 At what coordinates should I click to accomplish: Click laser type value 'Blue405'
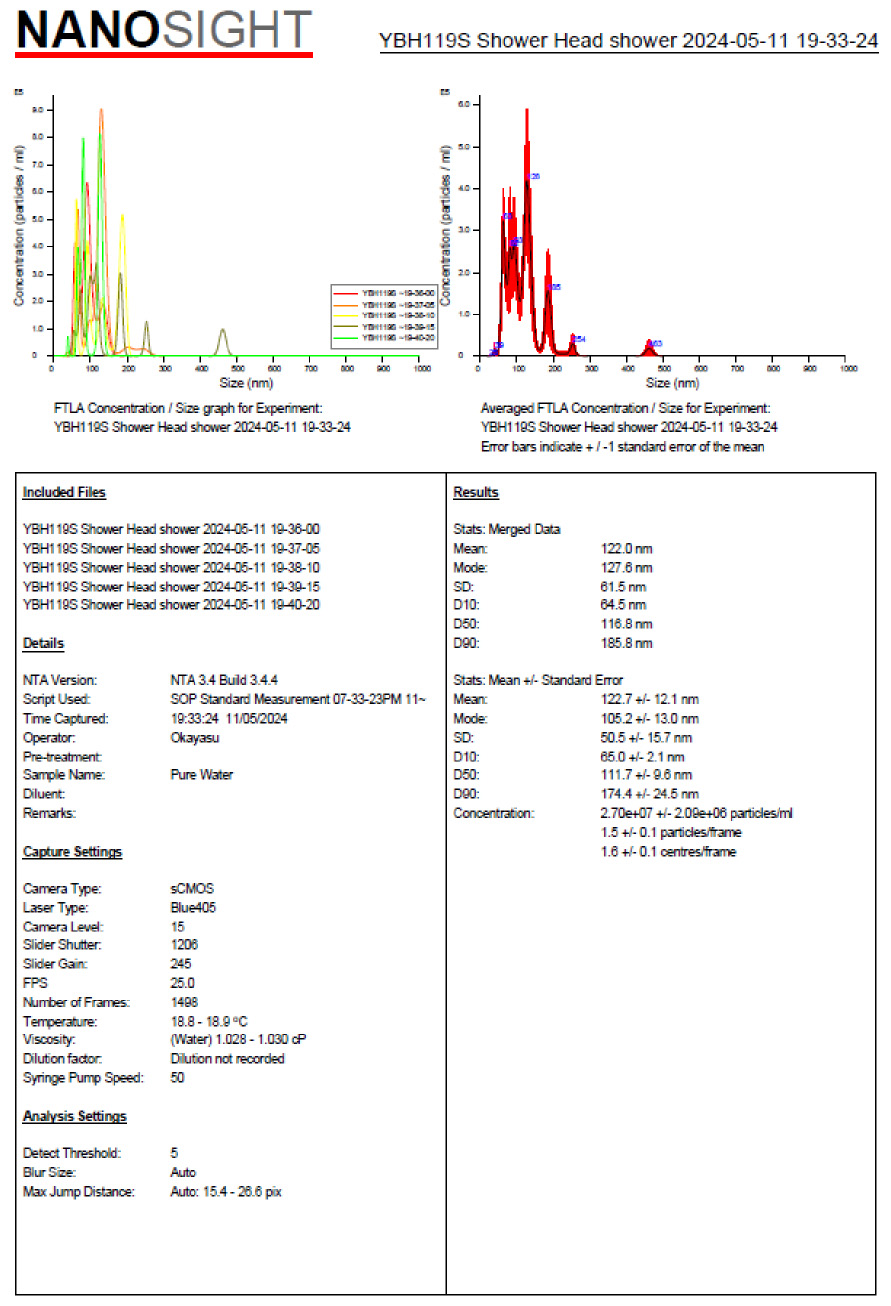click(x=193, y=908)
